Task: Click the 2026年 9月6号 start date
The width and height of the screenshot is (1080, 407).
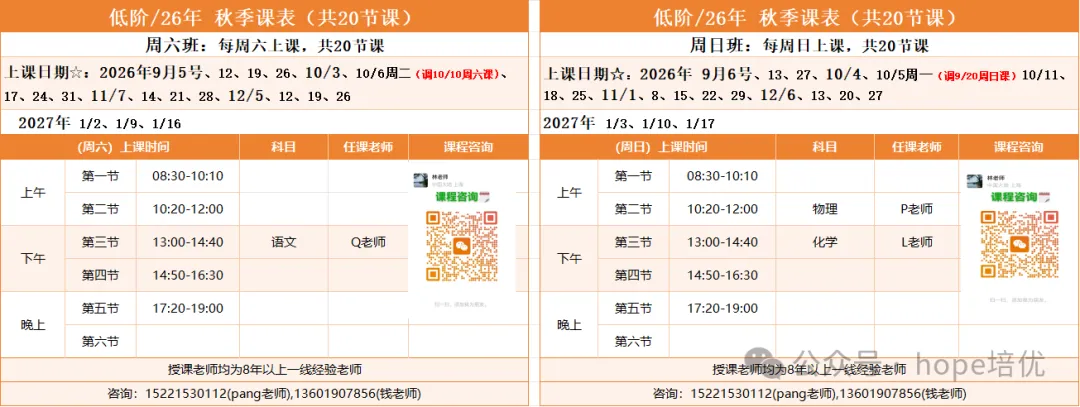Action: (694, 73)
